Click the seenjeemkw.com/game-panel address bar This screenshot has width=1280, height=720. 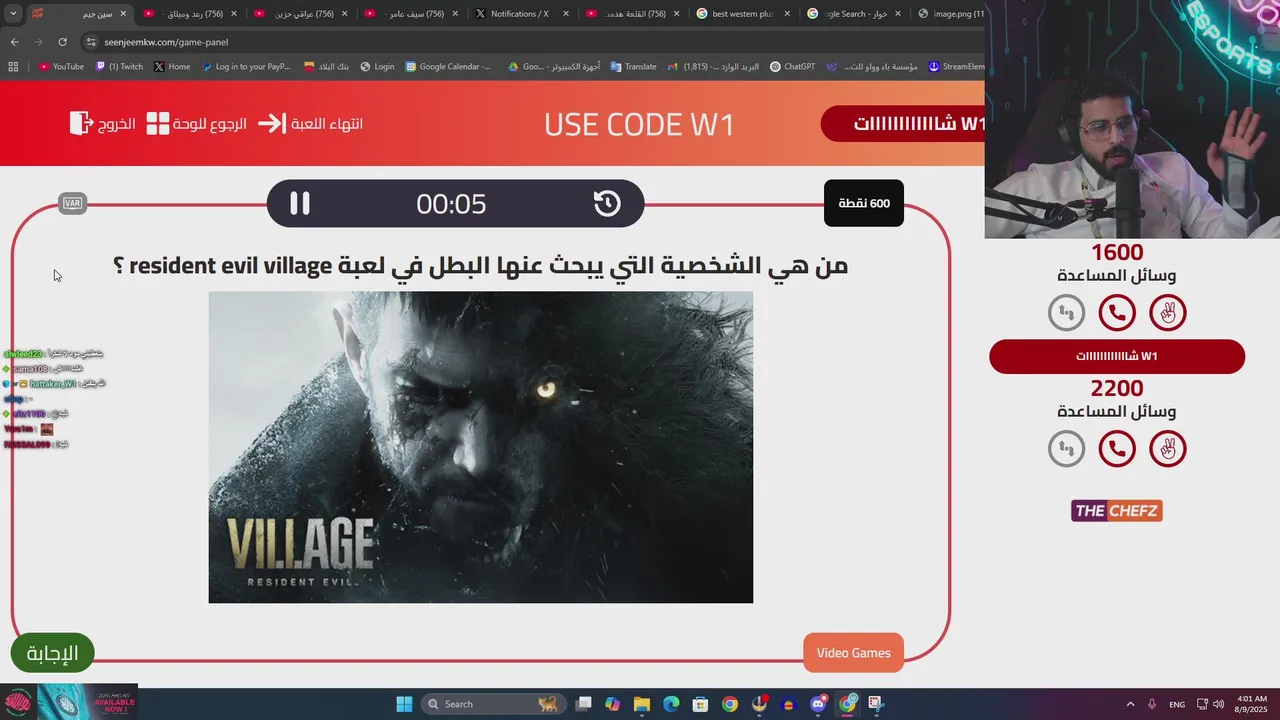point(530,42)
